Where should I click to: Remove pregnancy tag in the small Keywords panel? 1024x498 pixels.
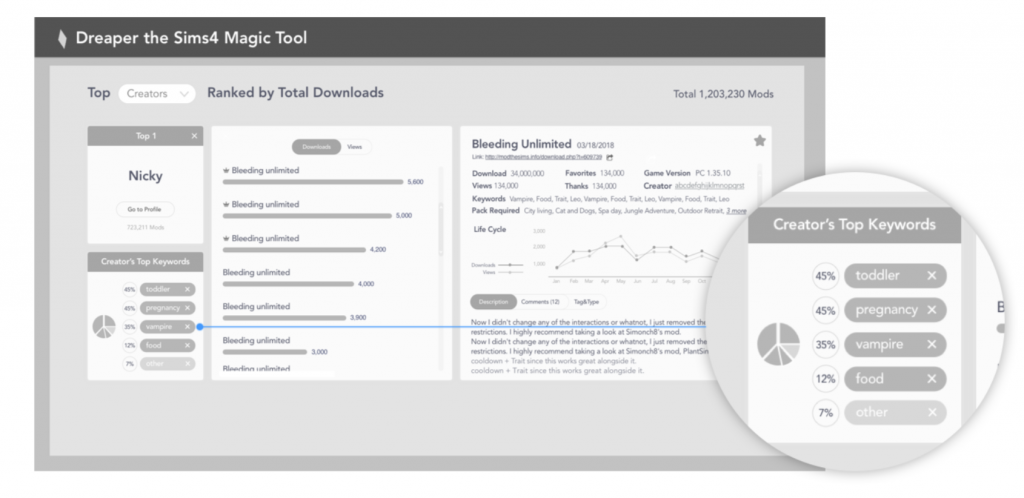(x=187, y=308)
